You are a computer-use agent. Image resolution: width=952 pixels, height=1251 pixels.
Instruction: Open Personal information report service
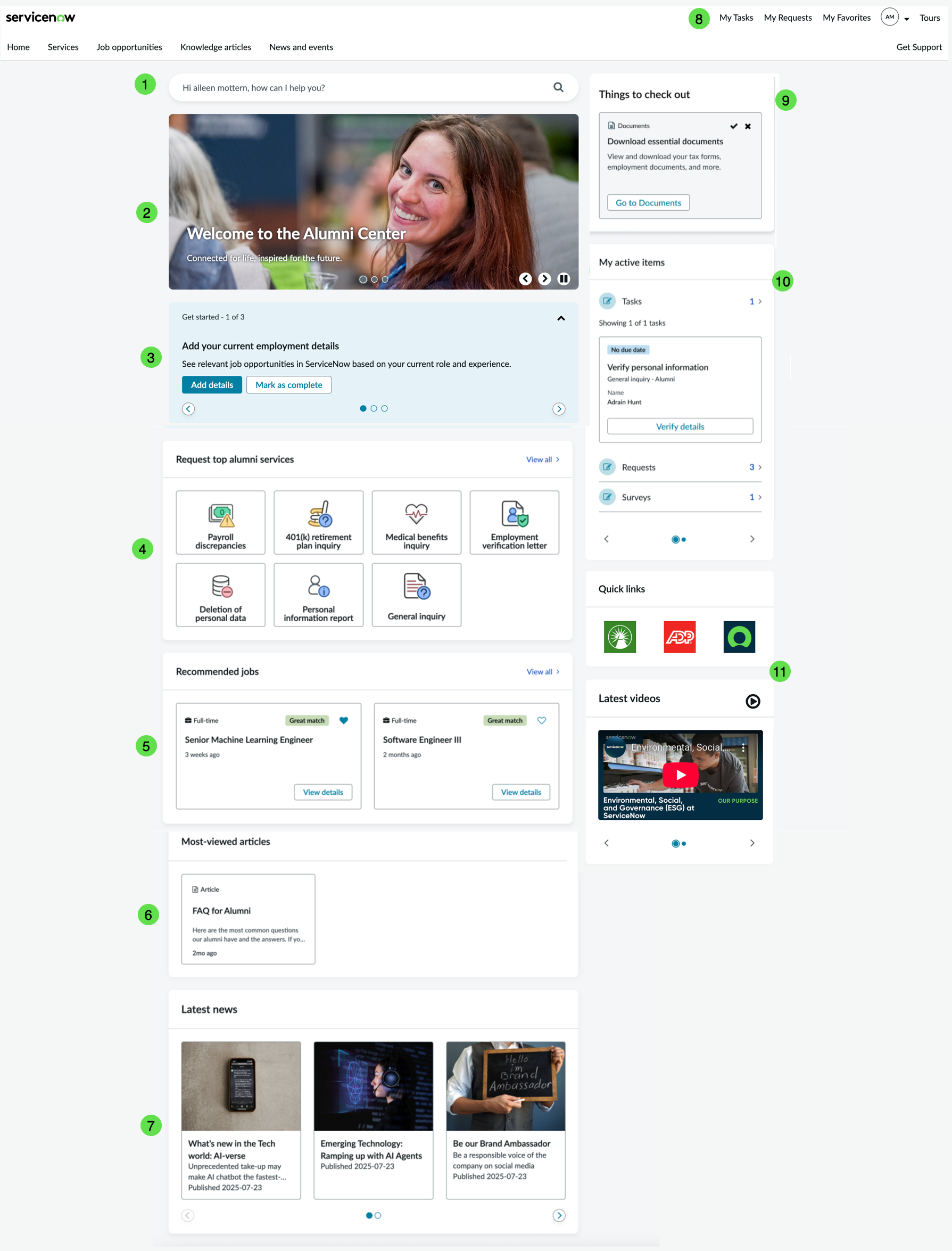(x=318, y=595)
